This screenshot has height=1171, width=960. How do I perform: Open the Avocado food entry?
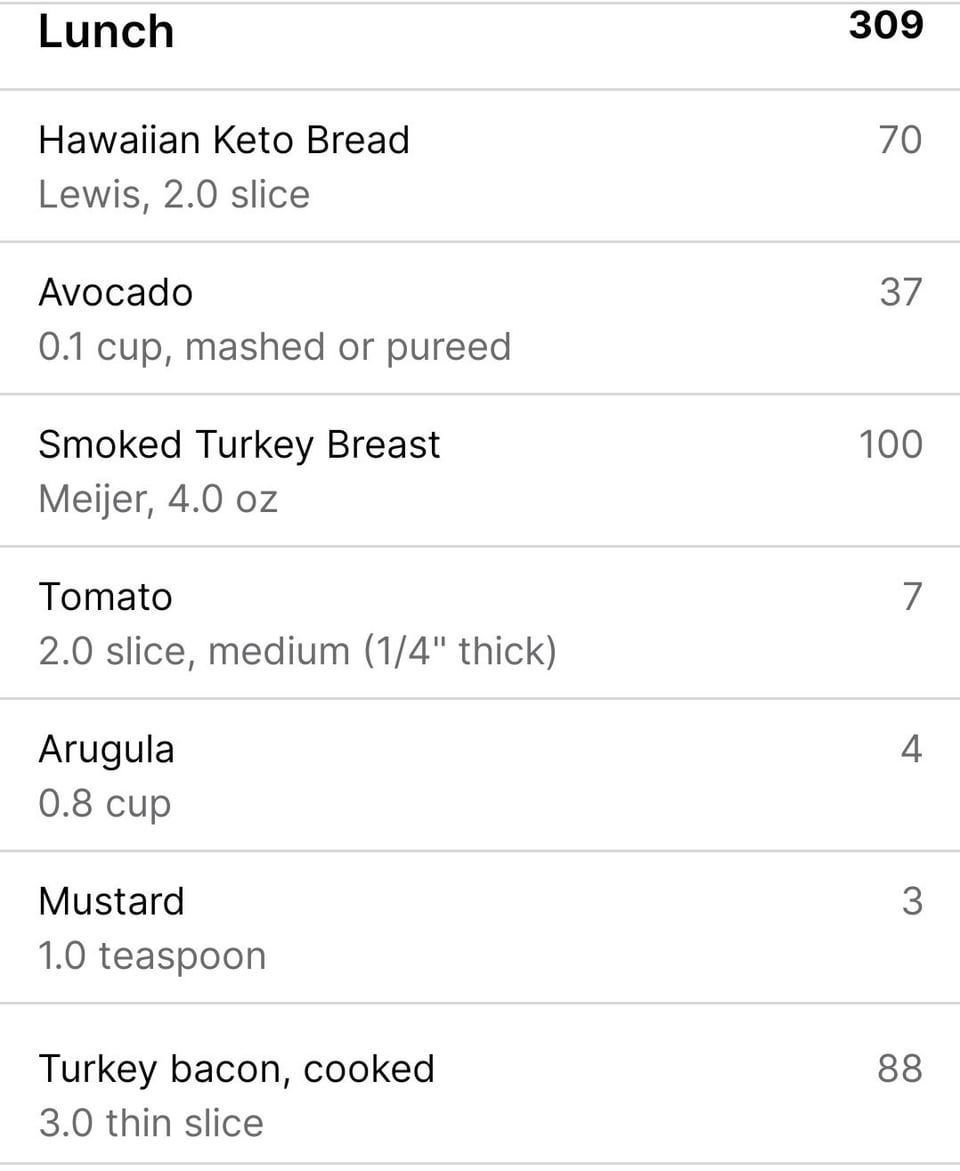[480, 318]
